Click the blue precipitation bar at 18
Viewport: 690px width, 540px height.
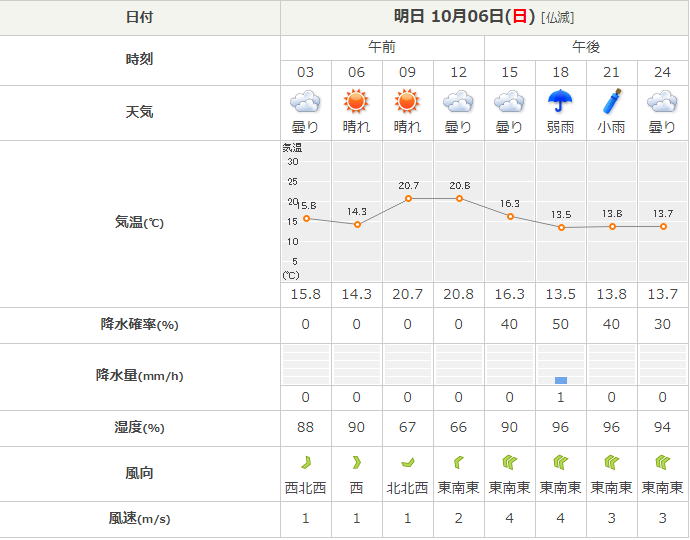pyautogui.click(x=561, y=380)
